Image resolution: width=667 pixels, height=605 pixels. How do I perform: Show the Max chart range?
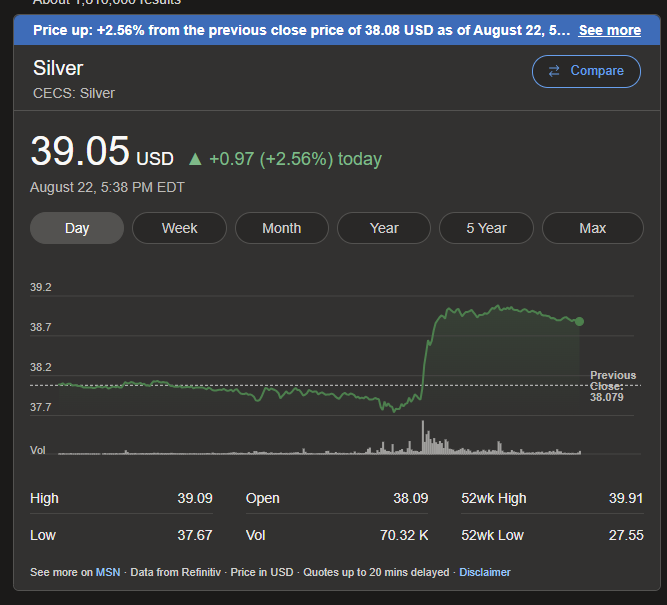pyautogui.click(x=593, y=228)
